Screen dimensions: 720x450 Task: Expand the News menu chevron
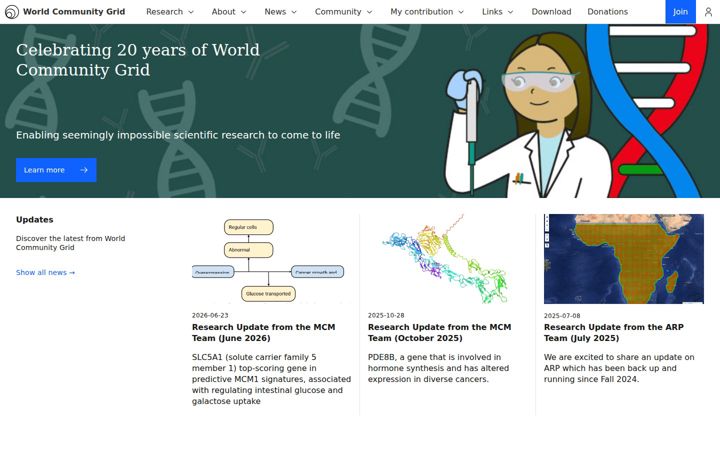click(x=294, y=12)
